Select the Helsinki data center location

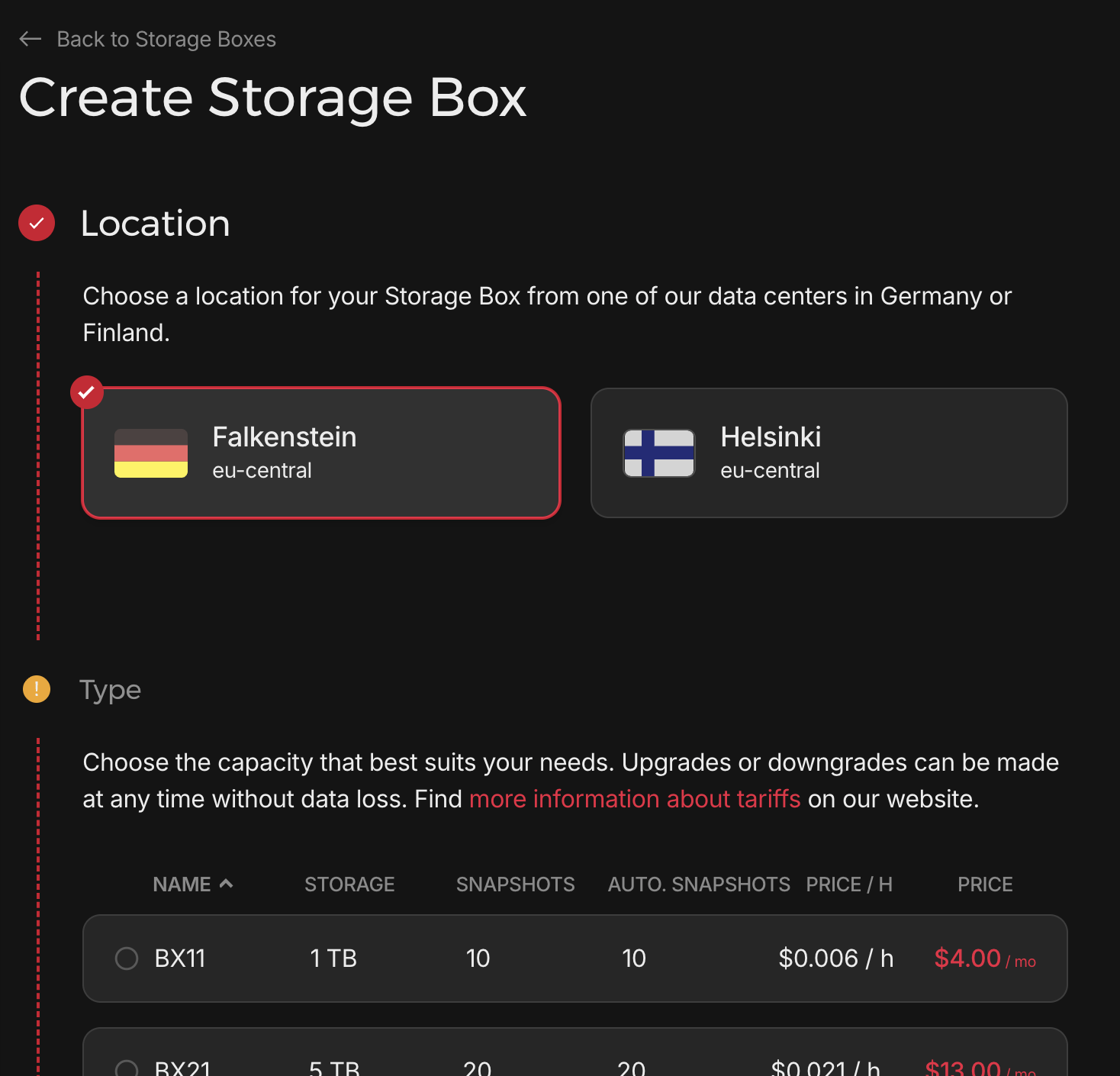pos(829,453)
